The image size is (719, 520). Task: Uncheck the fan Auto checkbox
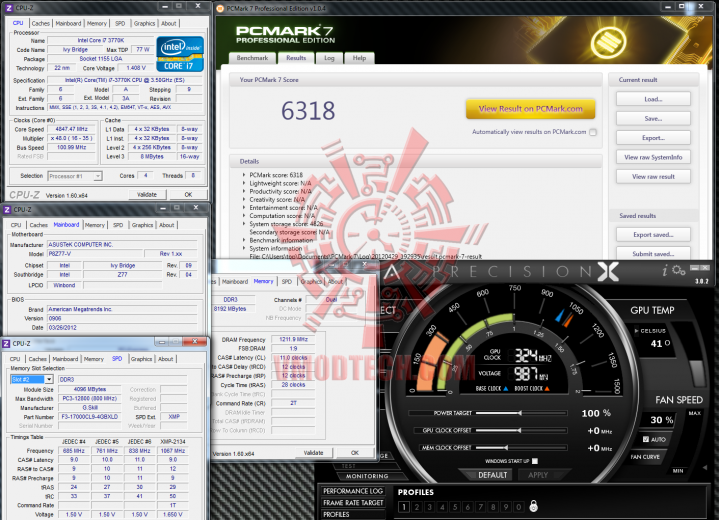[646, 439]
